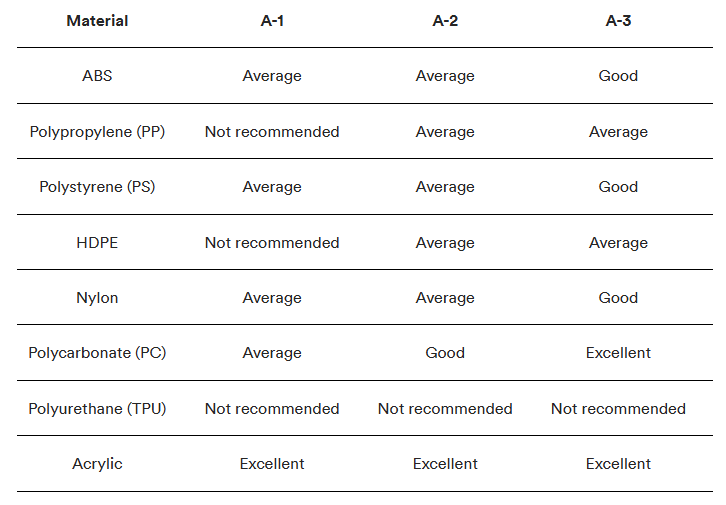Click the A-3 column header
This screenshot has height=505, width=726.
coord(618,21)
